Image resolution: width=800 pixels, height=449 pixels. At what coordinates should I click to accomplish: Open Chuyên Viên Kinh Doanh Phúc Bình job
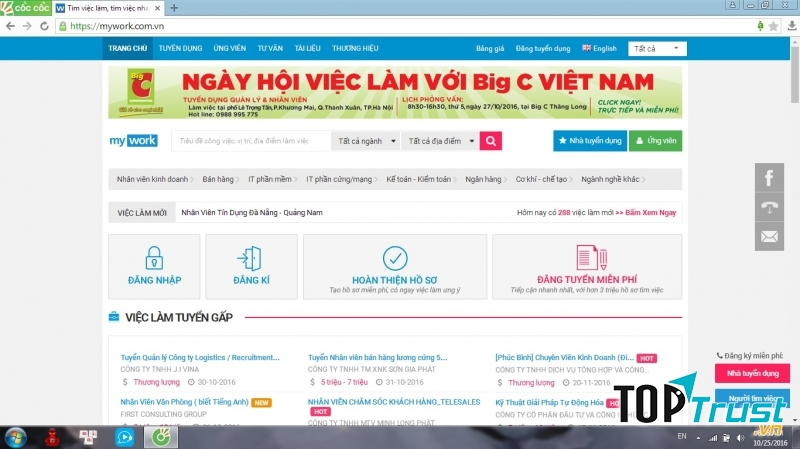[565, 358]
